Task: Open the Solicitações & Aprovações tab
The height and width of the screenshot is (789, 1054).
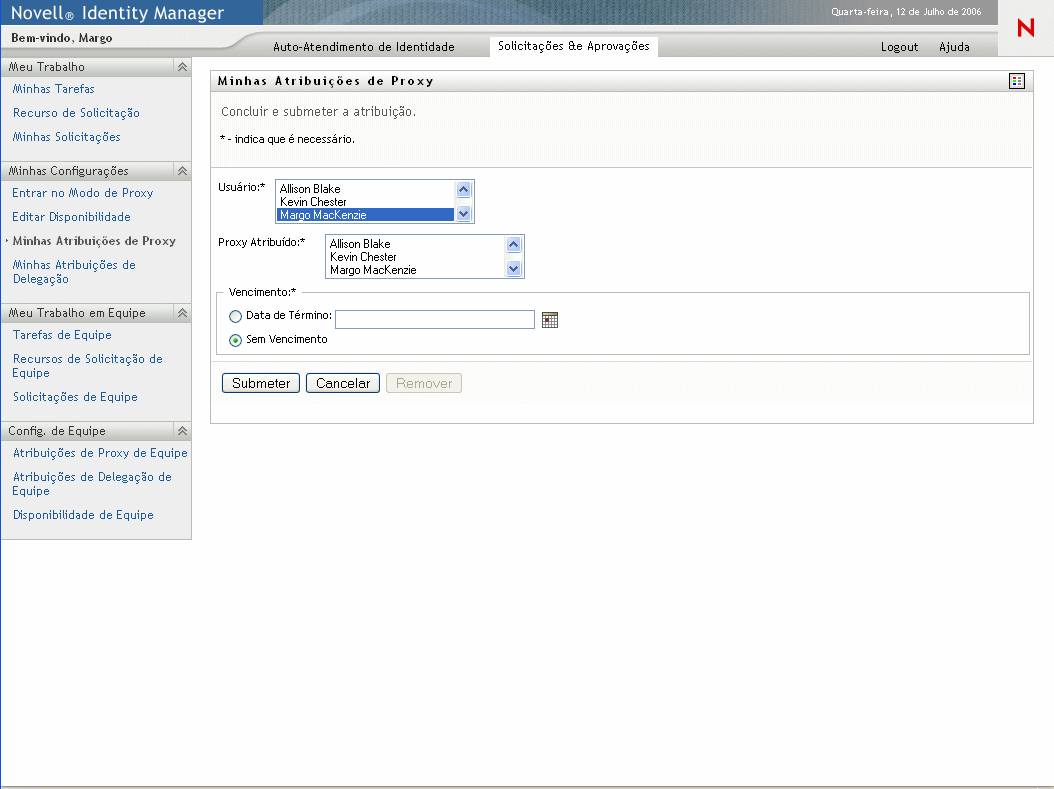Action: [x=573, y=46]
